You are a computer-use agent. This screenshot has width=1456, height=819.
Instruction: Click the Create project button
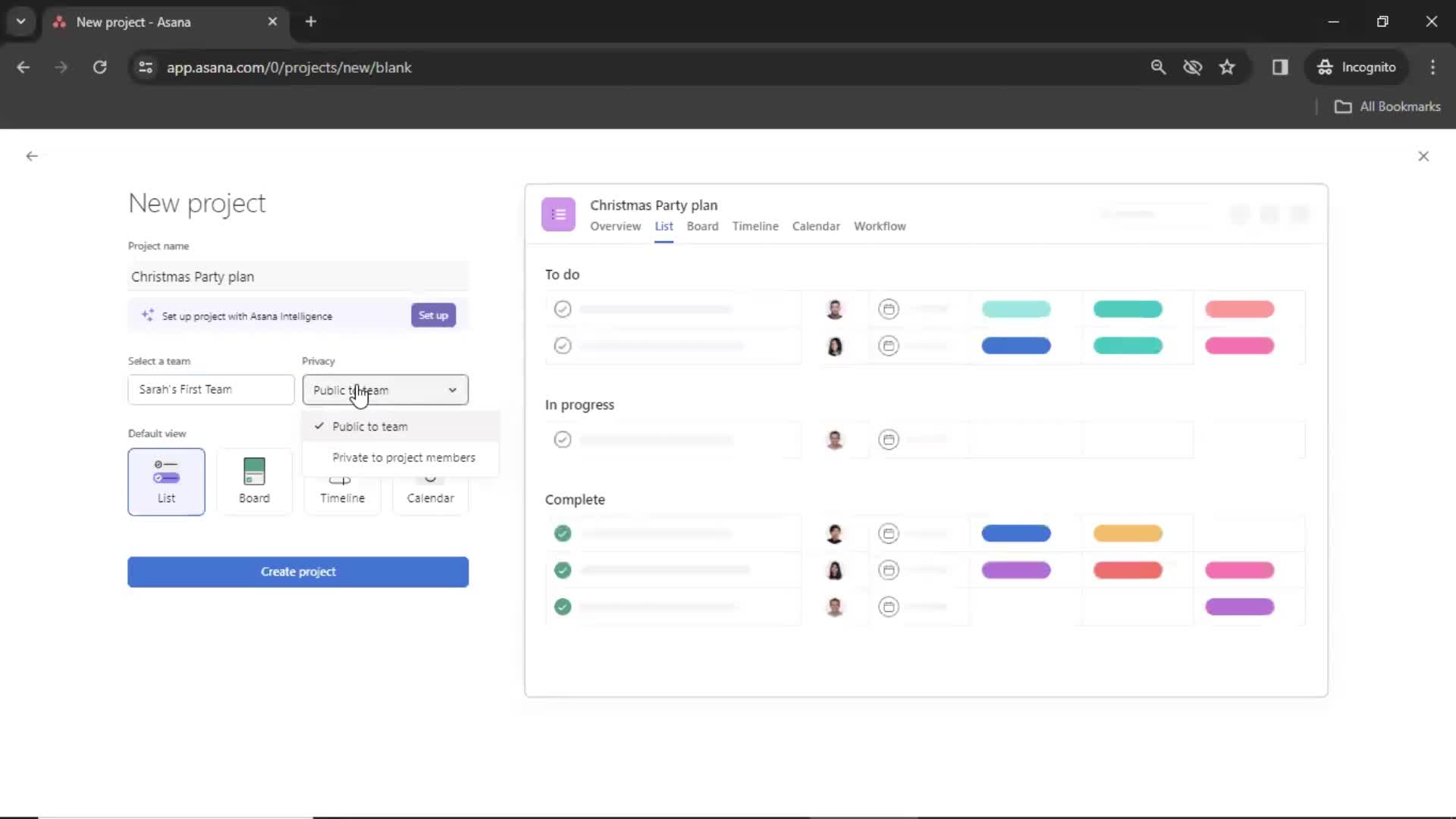pyautogui.click(x=298, y=571)
